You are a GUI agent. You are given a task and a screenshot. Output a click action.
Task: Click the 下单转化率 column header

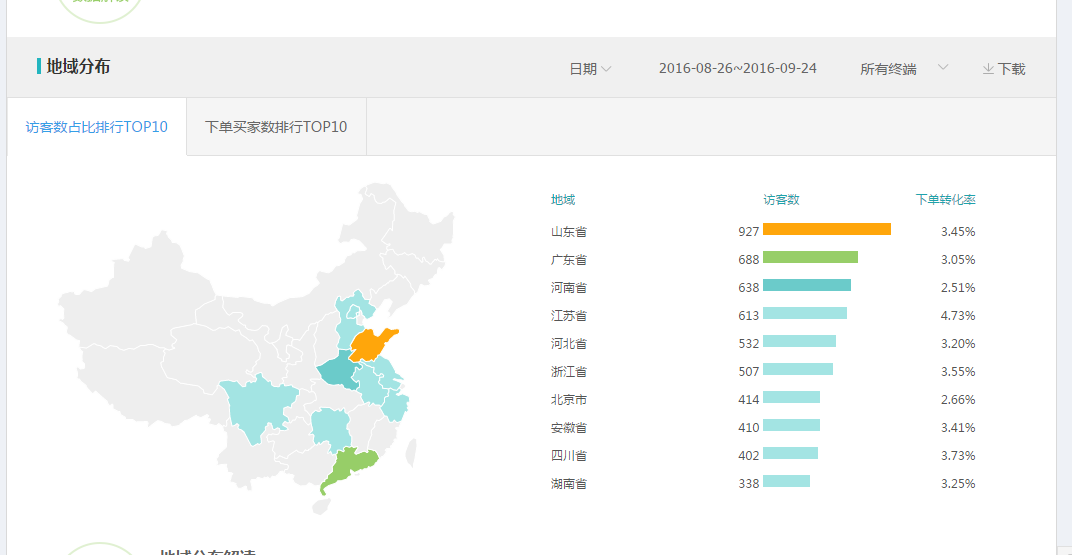[x=946, y=200]
